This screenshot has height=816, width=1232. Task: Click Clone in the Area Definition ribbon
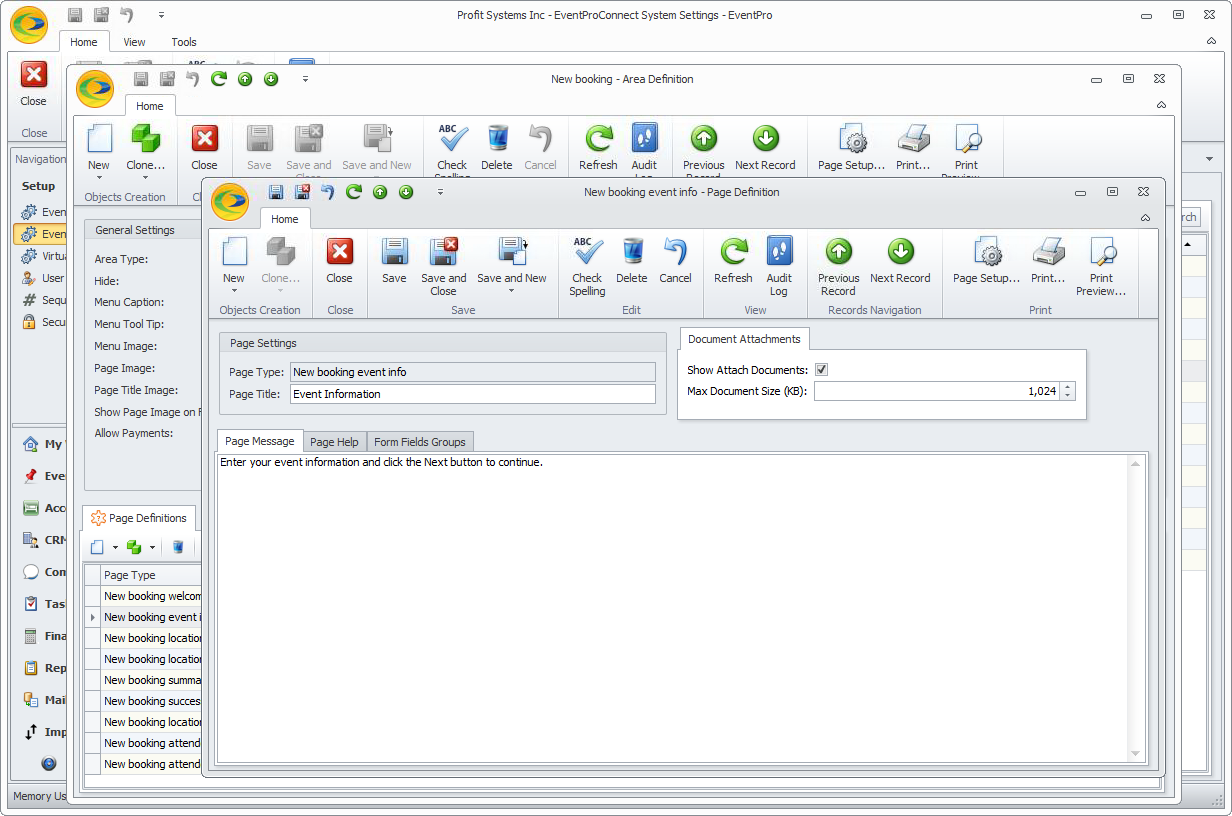[x=146, y=152]
